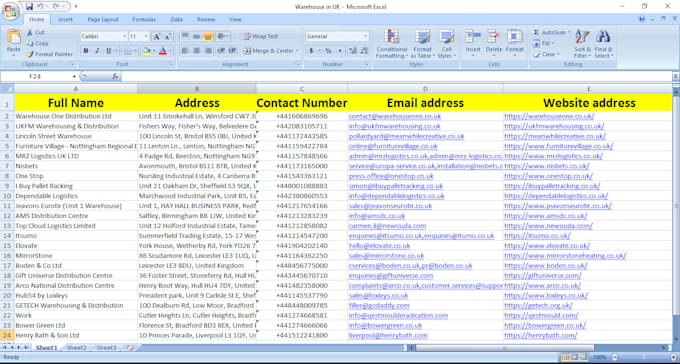Screen dimensions: 680x364
Task: Switch to the Page Layout tab
Action: coord(103,20)
